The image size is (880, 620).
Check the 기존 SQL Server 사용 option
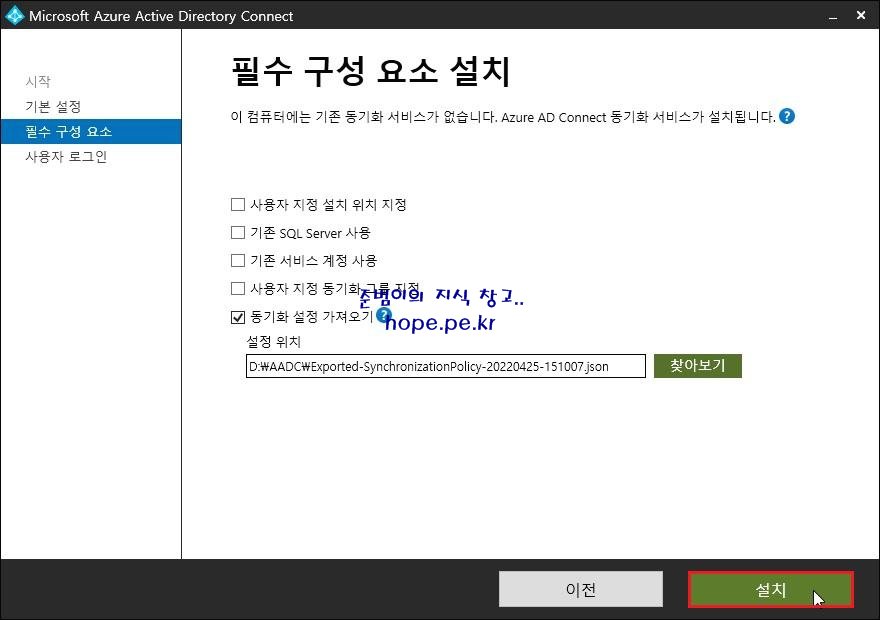click(x=238, y=232)
